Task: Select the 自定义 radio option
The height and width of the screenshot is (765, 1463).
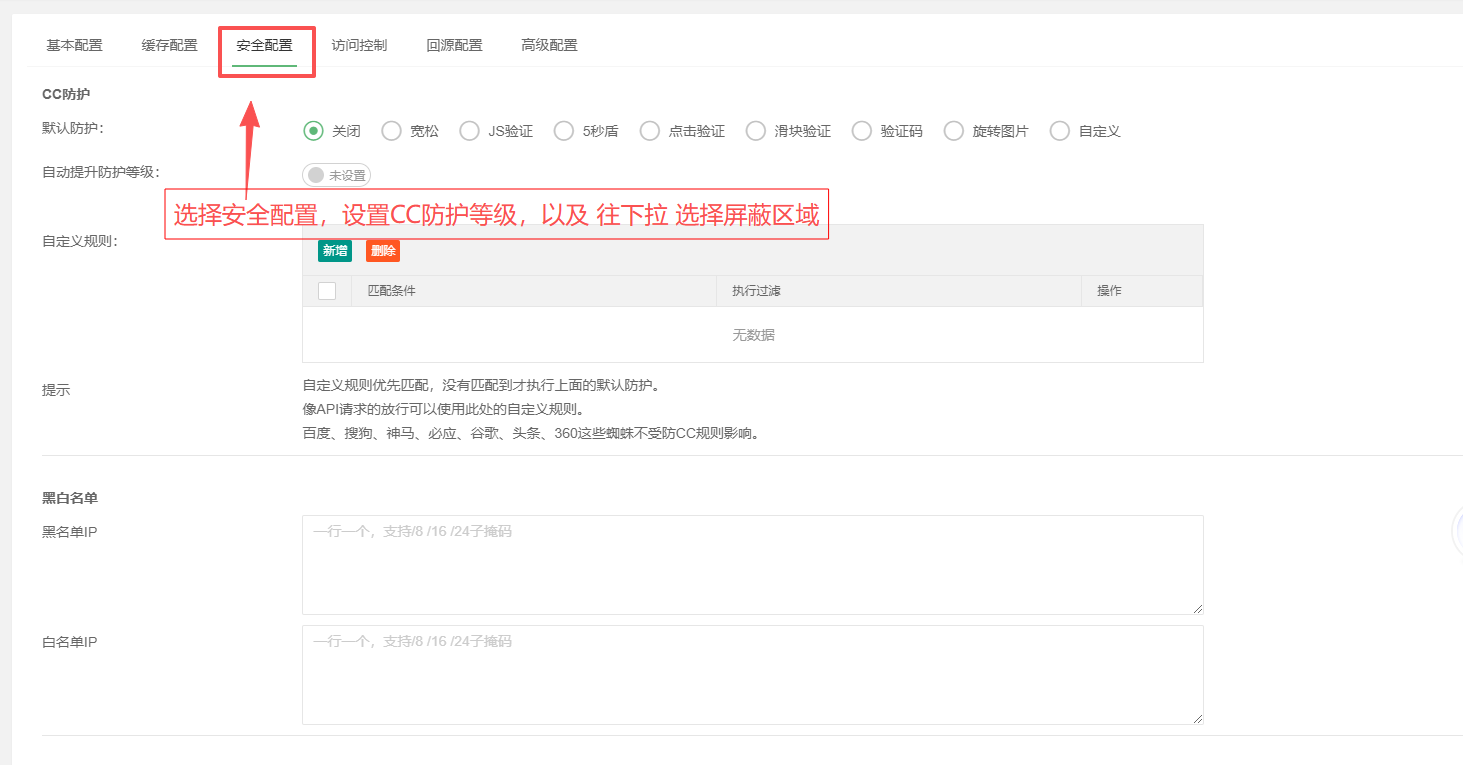Action: (1060, 131)
